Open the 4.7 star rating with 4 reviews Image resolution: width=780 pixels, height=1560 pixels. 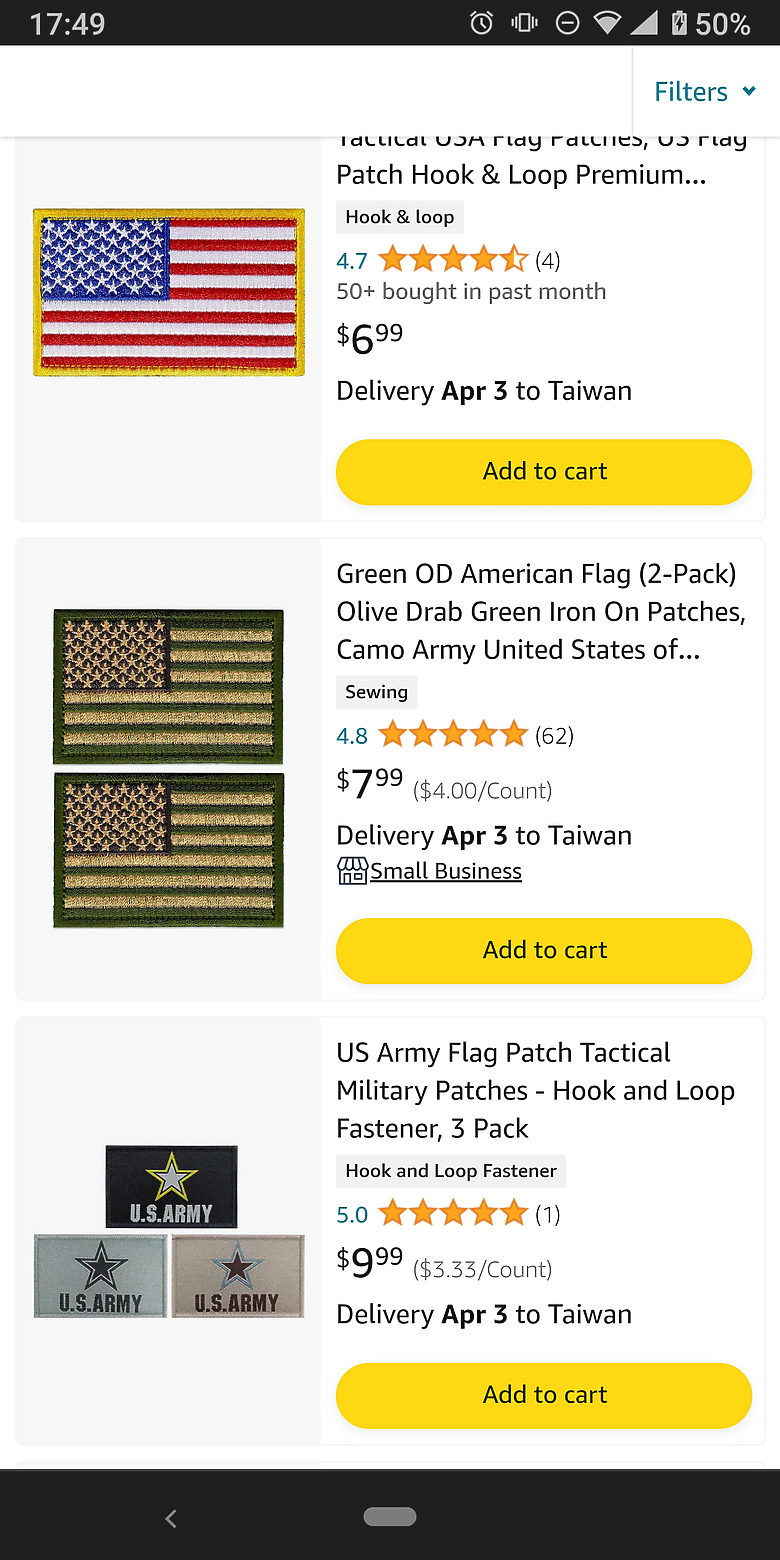tap(453, 261)
